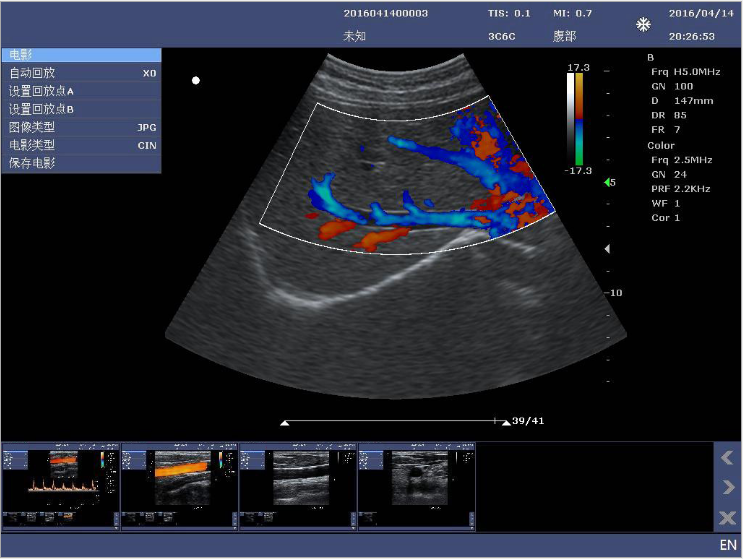Choose 设置回放点A menu entry

pyautogui.click(x=82, y=91)
